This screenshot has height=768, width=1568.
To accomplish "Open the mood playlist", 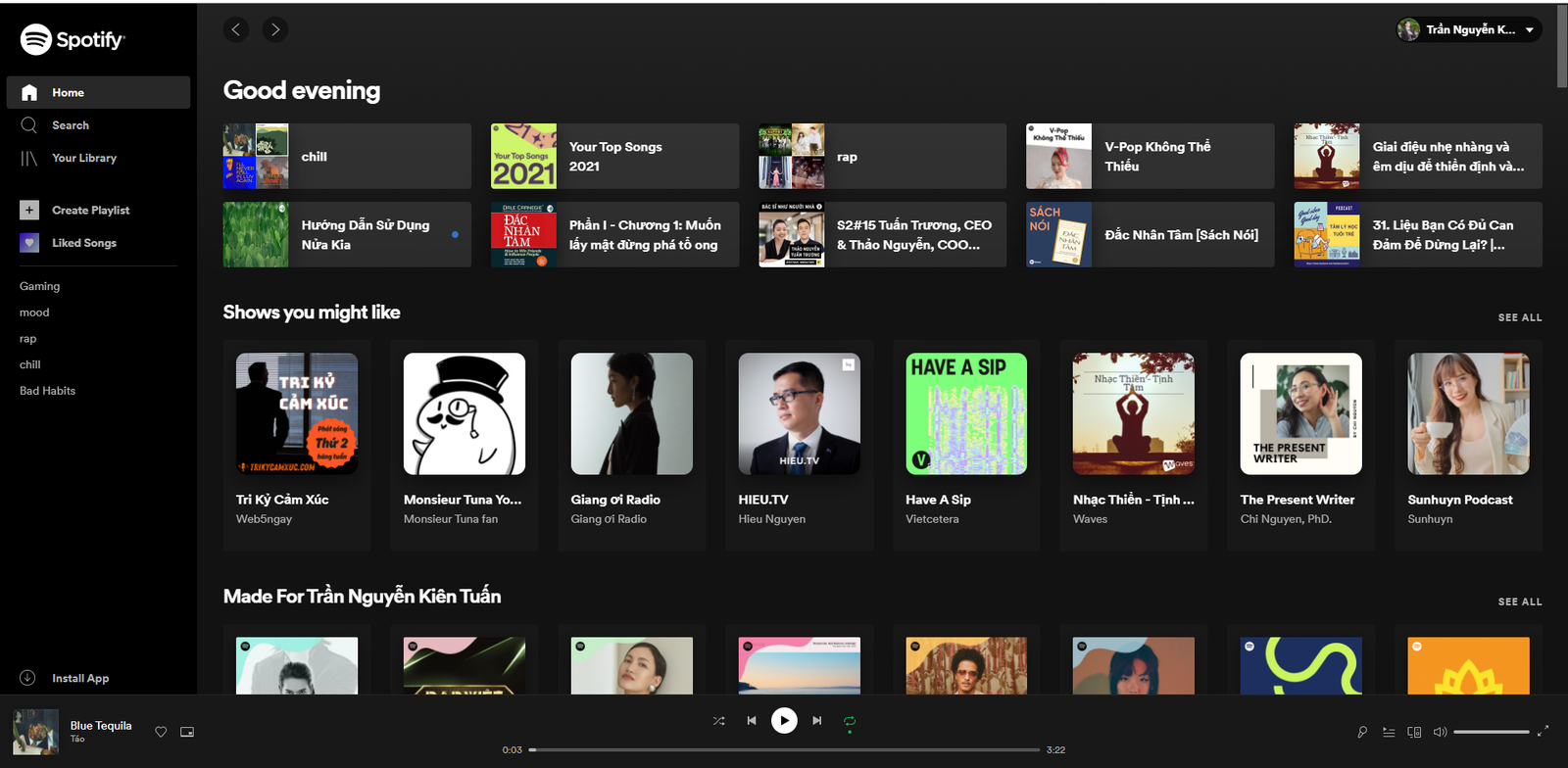I will pyautogui.click(x=34, y=312).
